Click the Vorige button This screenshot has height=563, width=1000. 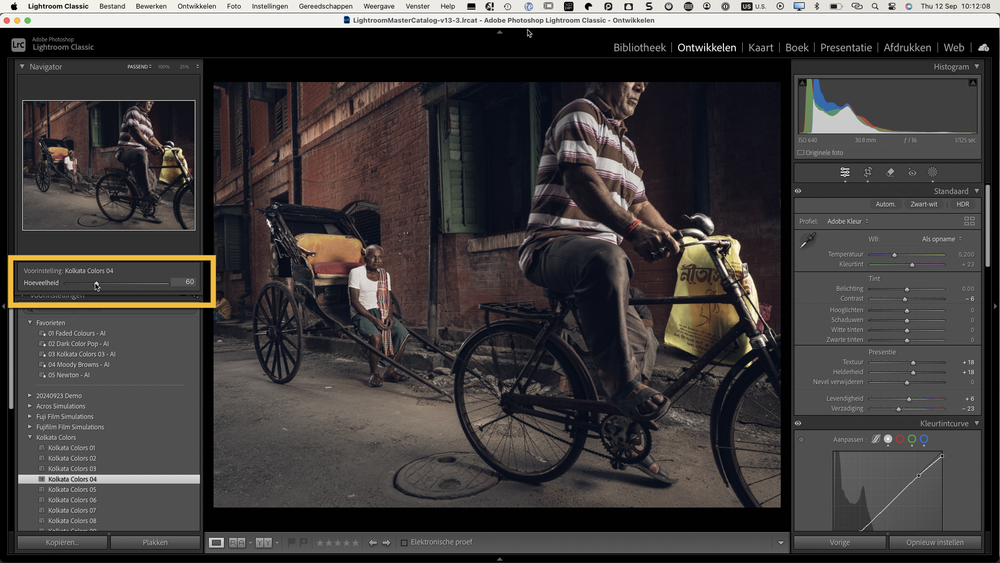[x=839, y=543]
